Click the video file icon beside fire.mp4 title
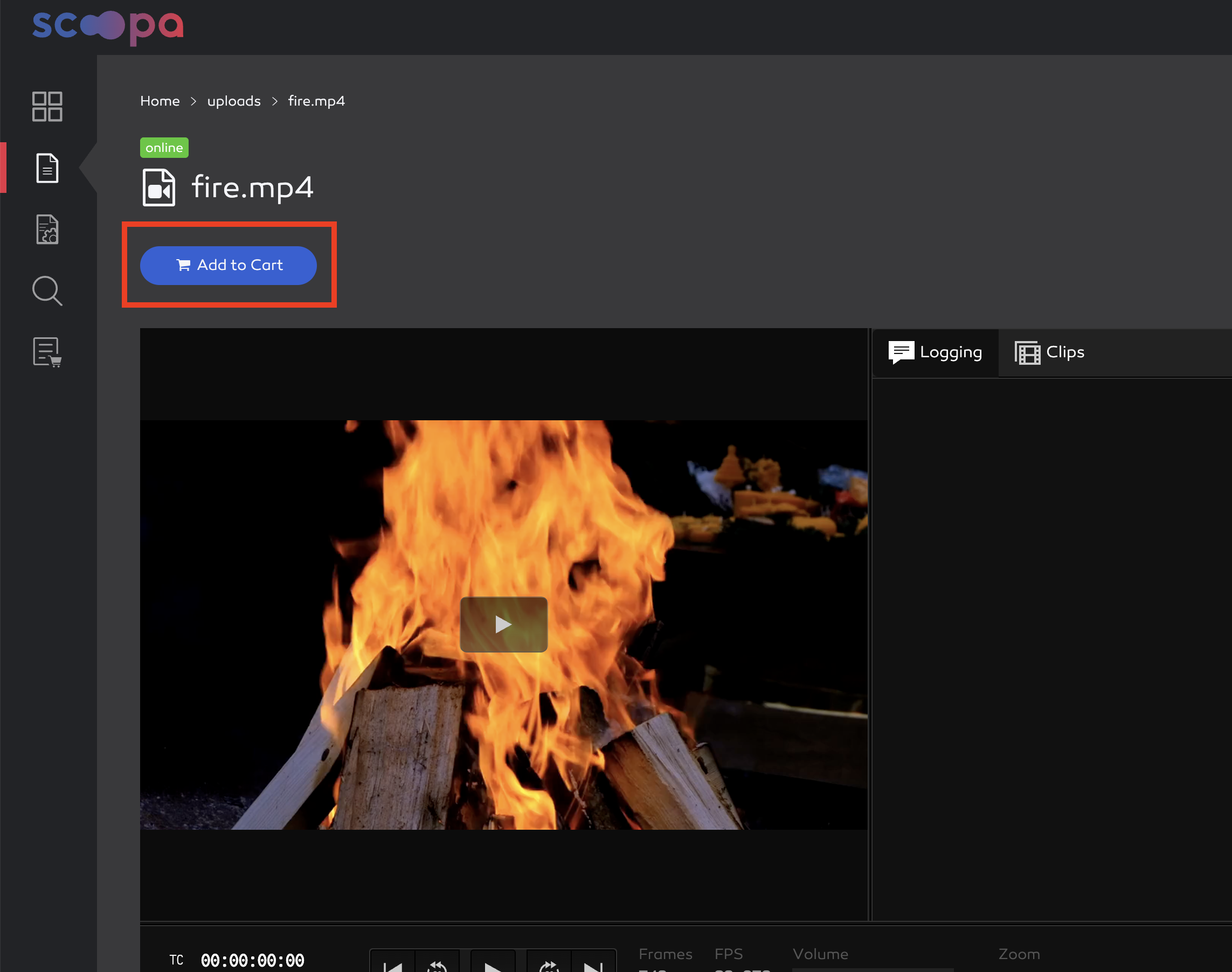Screen dimensions: 1232x972 coord(158,187)
